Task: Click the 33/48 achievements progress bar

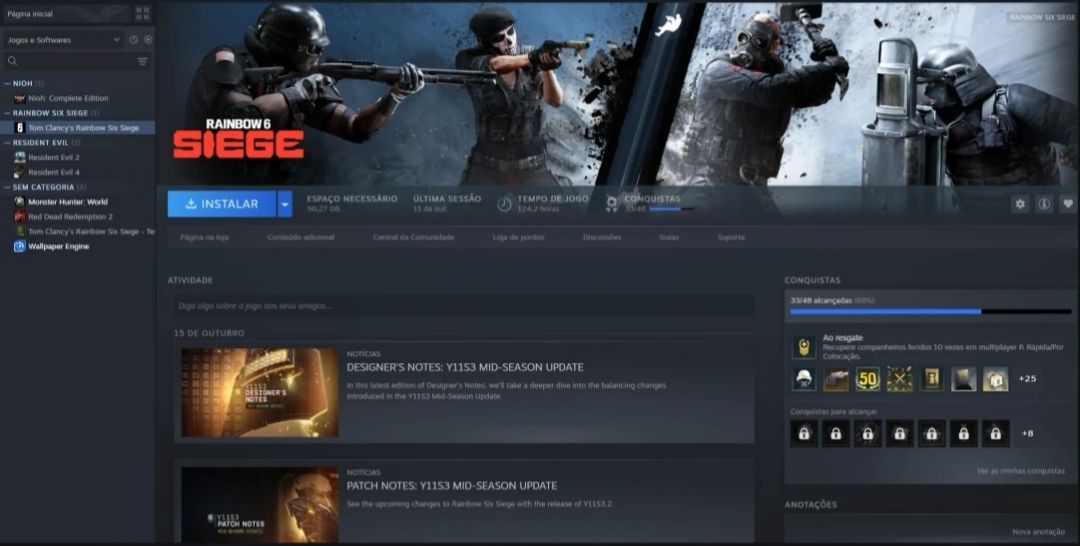Action: [x=931, y=311]
